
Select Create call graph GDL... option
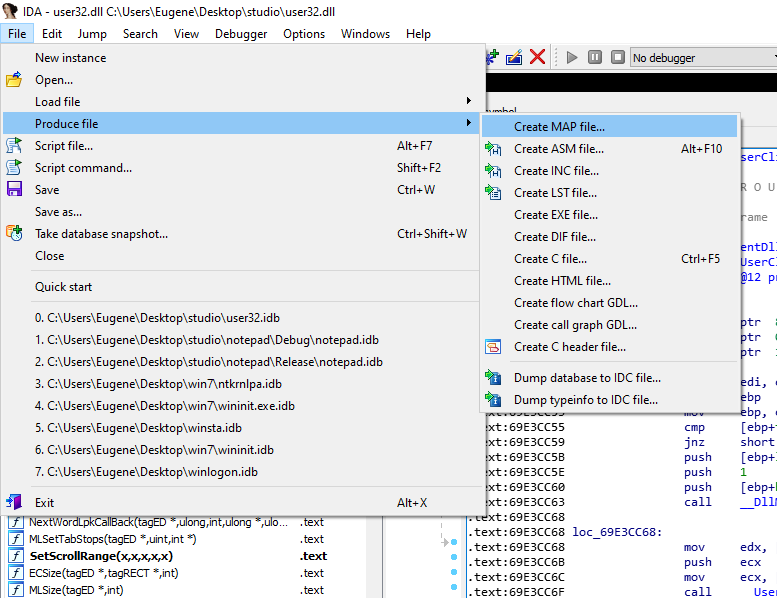tap(610, 325)
